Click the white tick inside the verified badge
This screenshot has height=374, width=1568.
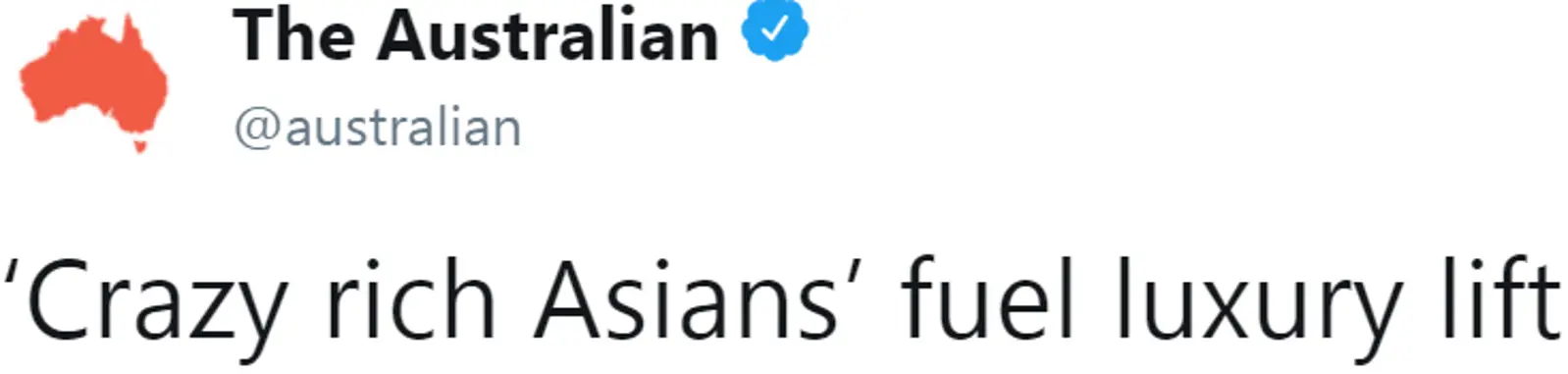774,30
